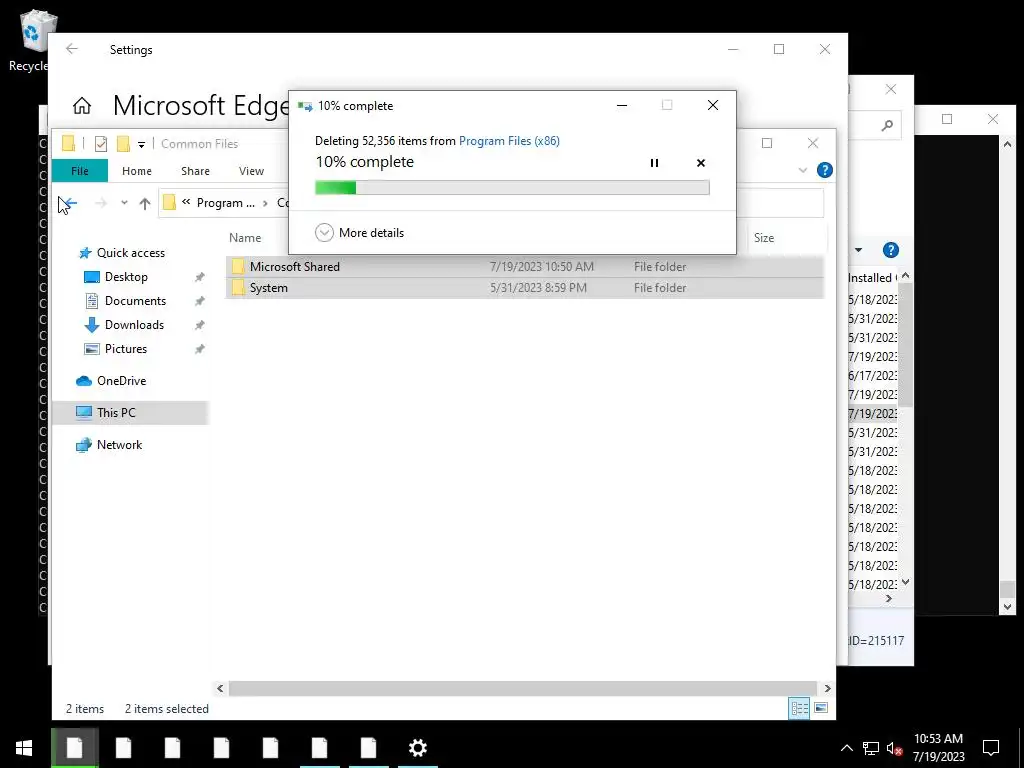Click the Program ... breadcrumb in address bar
The width and height of the screenshot is (1024, 768).
pyautogui.click(x=225, y=203)
